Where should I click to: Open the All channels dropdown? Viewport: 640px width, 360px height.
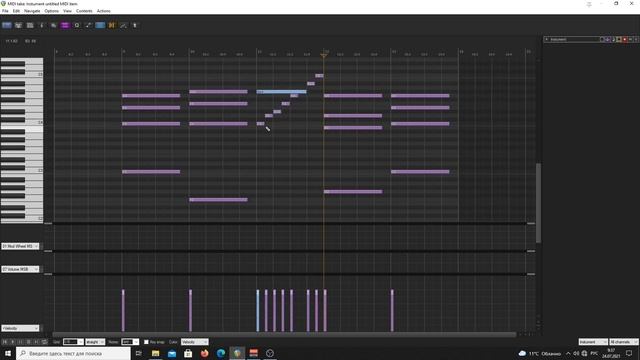[623, 342]
